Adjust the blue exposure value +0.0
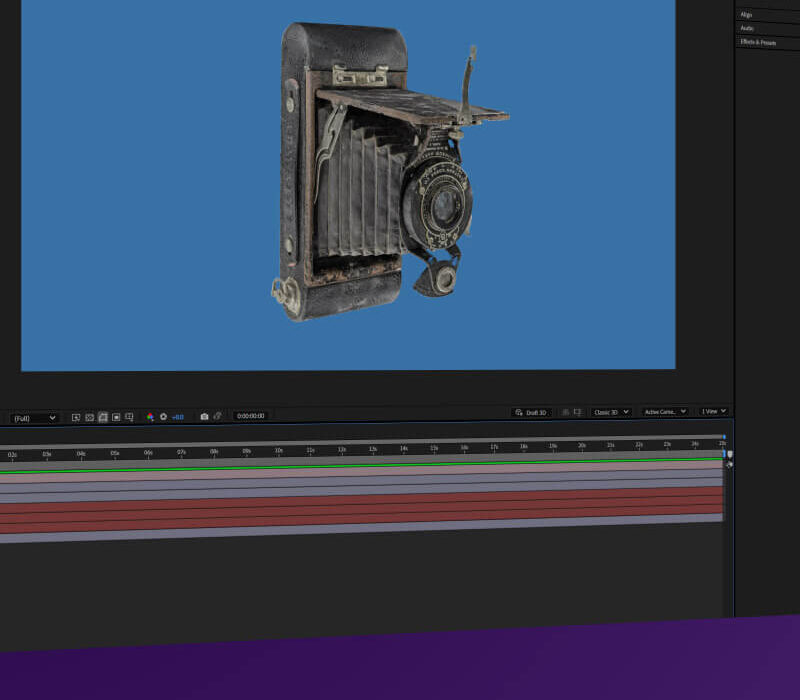Viewport: 800px width, 700px height. 178,417
